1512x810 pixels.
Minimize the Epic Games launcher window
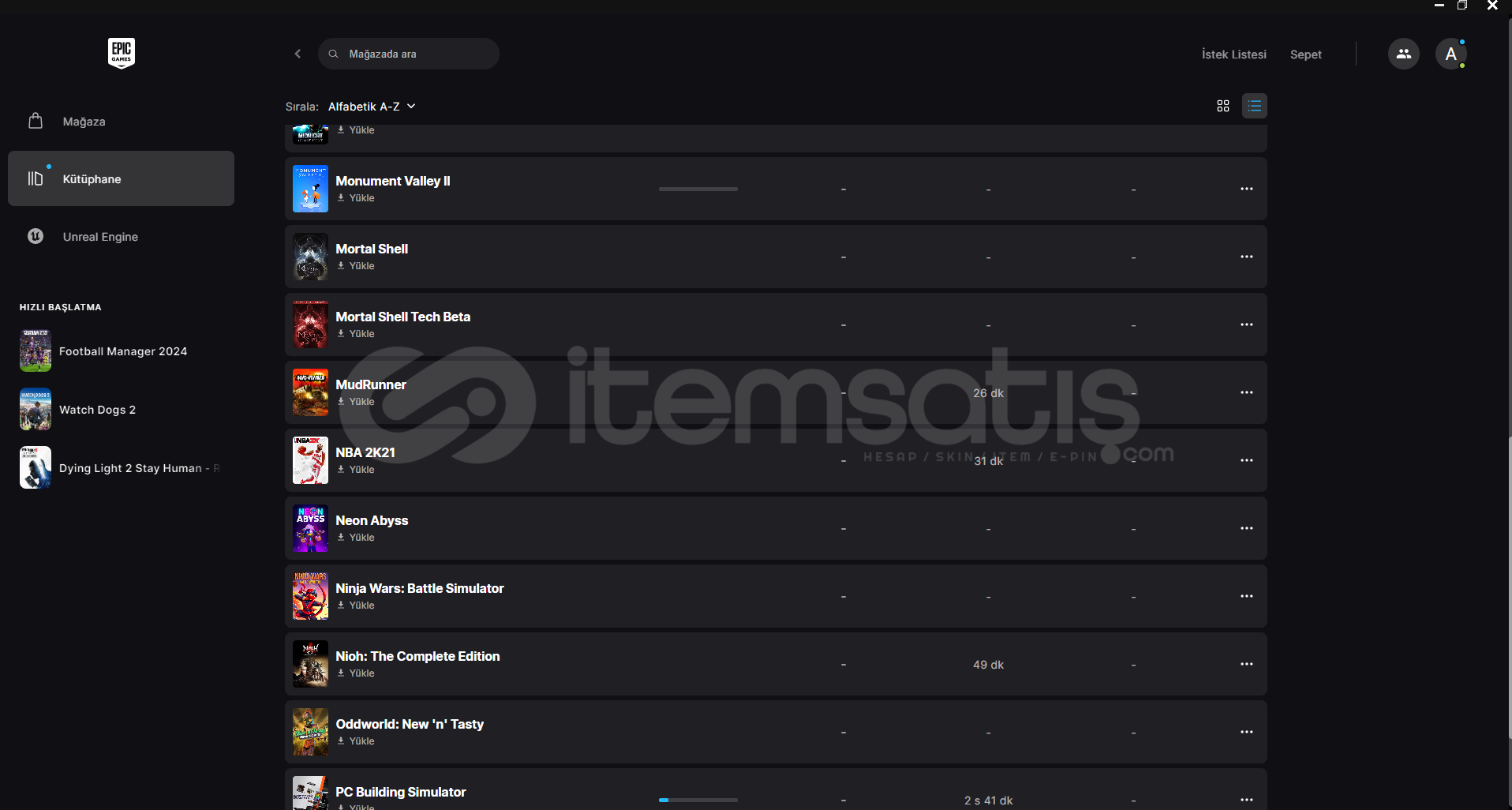point(1439,6)
